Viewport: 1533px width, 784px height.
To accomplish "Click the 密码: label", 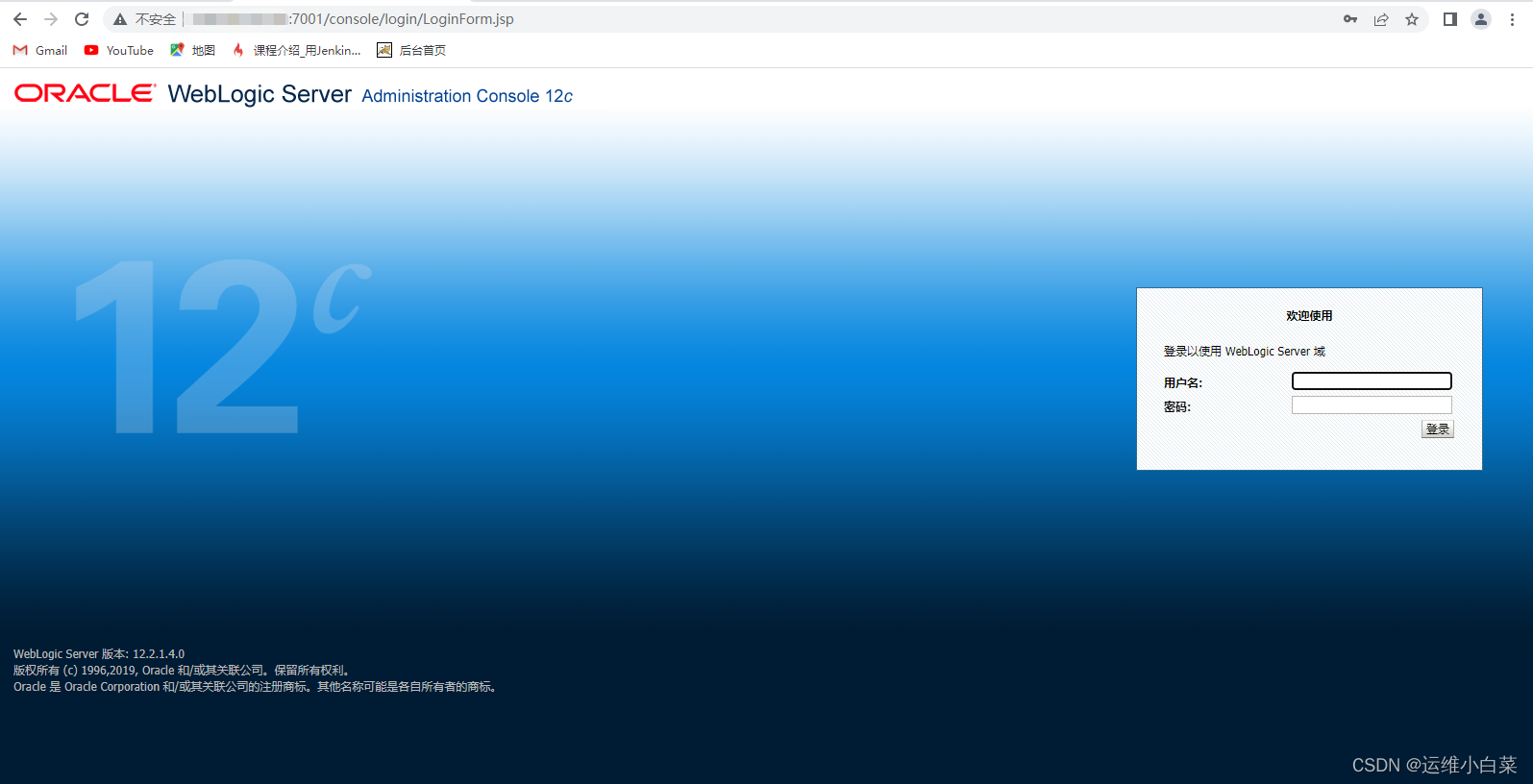I will pyautogui.click(x=1177, y=406).
